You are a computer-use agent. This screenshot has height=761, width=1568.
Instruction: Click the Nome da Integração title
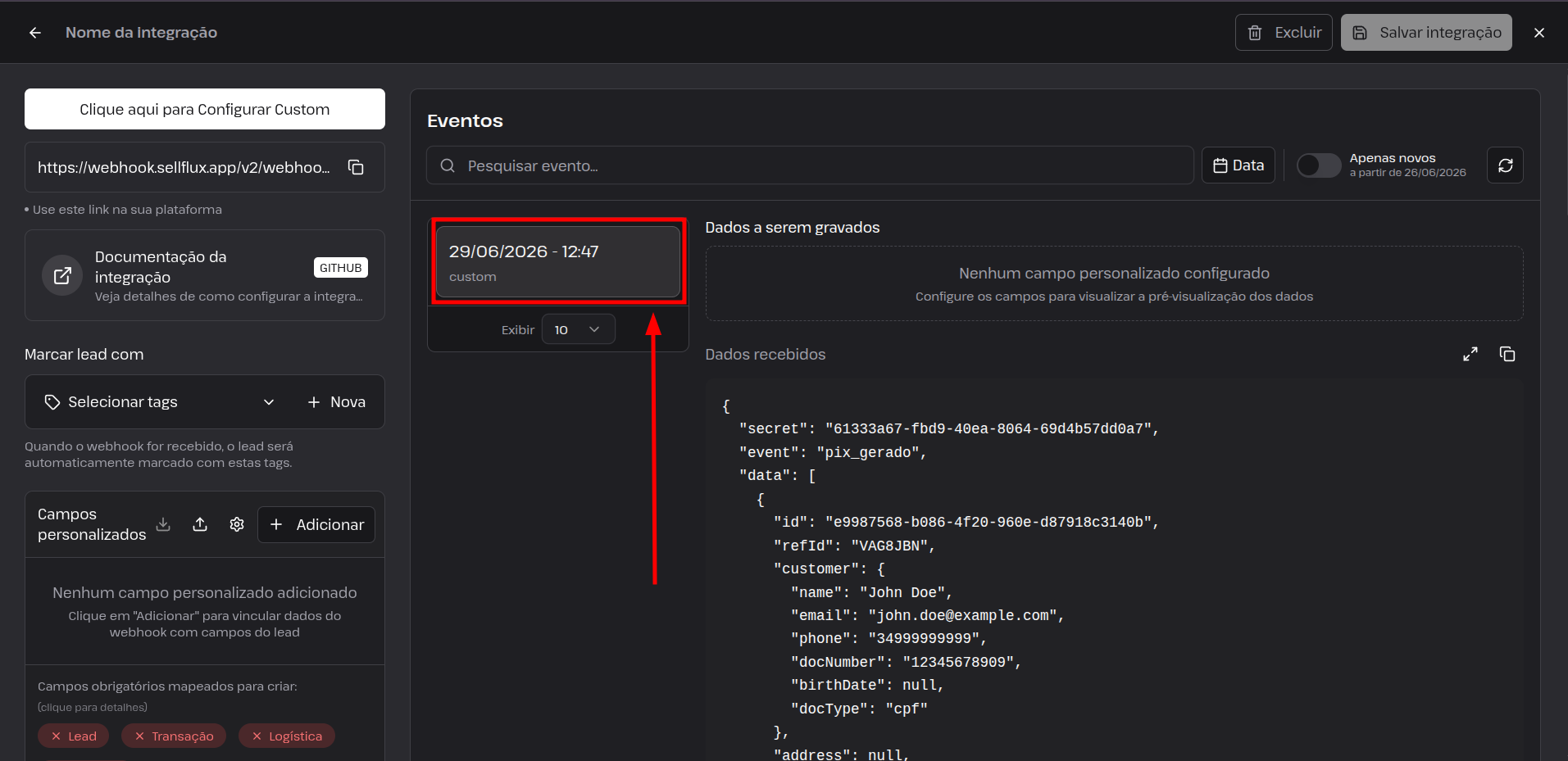pyautogui.click(x=141, y=33)
